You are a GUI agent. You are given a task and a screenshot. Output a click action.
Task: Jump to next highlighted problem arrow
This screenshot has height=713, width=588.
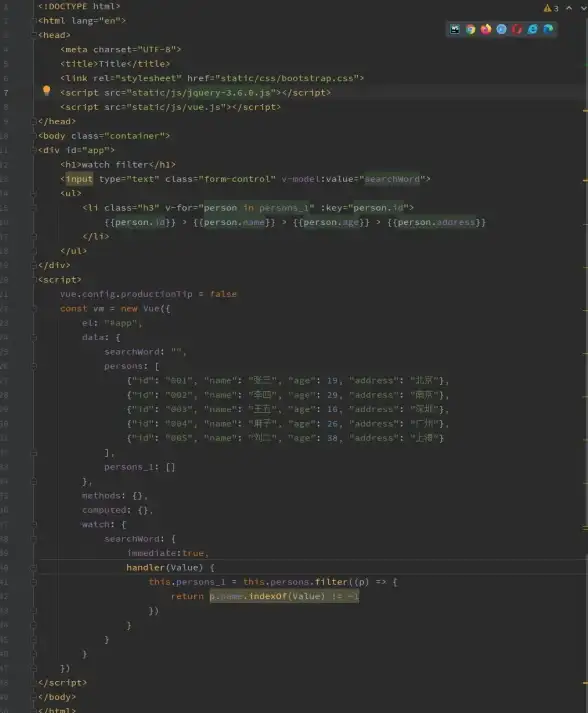click(583, 8)
